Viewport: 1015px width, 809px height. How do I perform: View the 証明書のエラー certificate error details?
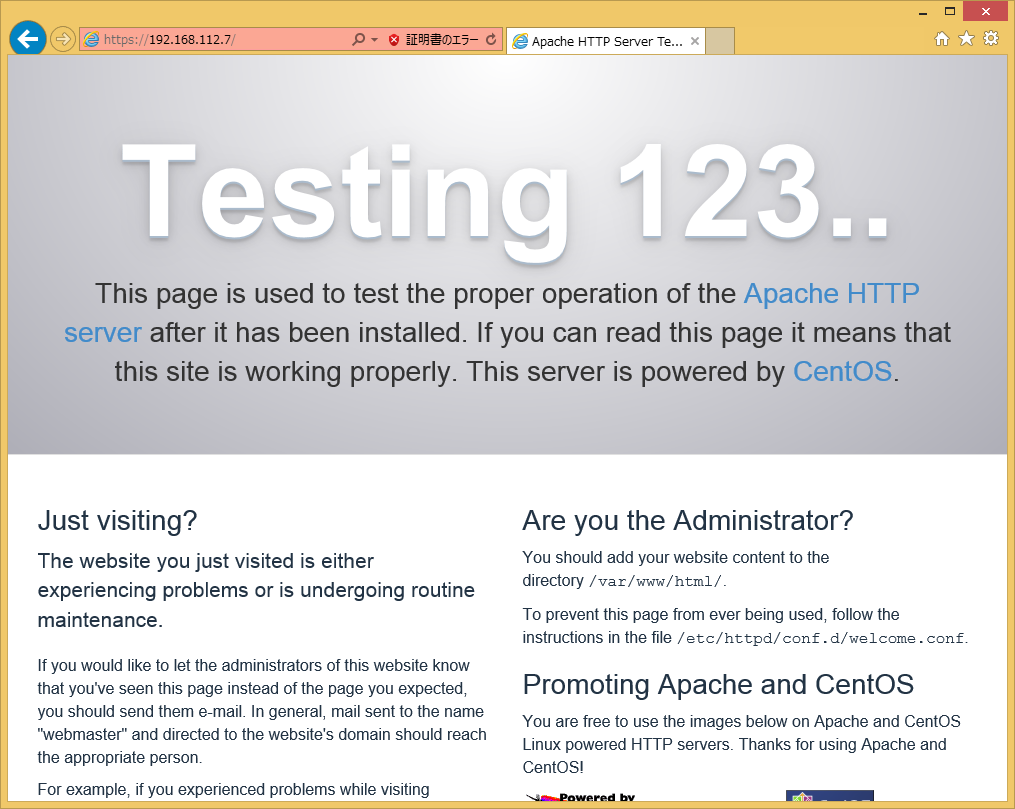click(441, 39)
